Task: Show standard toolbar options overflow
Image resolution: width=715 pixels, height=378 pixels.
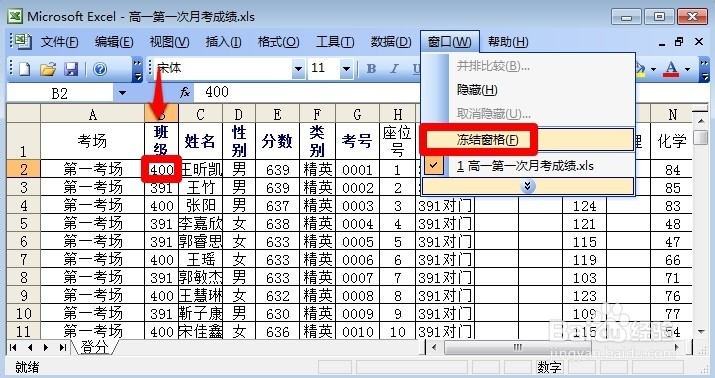Action: click(x=137, y=69)
